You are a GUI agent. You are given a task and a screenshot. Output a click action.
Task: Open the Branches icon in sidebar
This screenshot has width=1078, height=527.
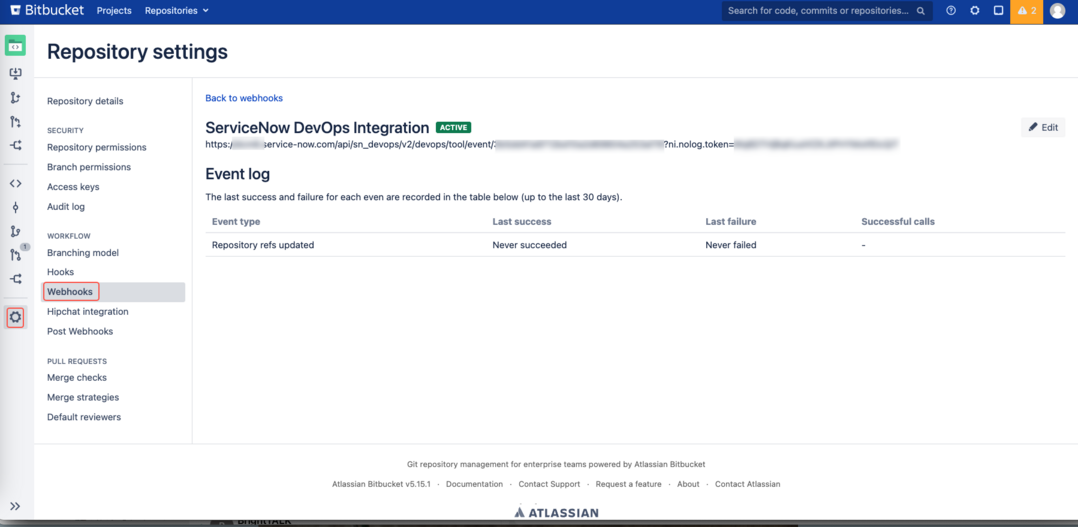pos(15,232)
